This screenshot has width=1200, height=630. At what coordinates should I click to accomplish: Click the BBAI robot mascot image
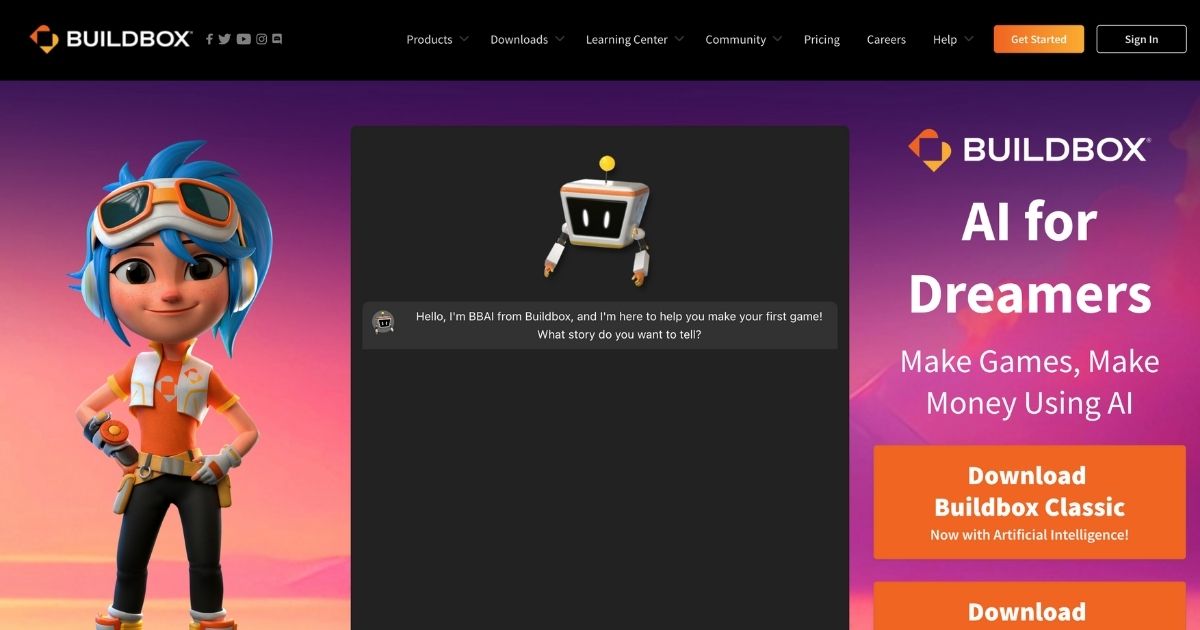600,220
